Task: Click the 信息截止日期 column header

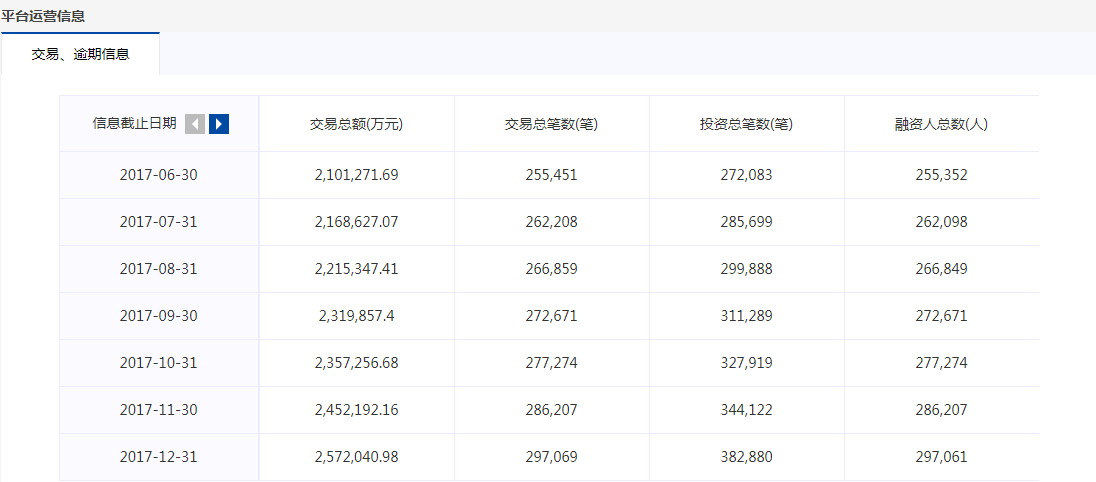Action: click(x=134, y=124)
